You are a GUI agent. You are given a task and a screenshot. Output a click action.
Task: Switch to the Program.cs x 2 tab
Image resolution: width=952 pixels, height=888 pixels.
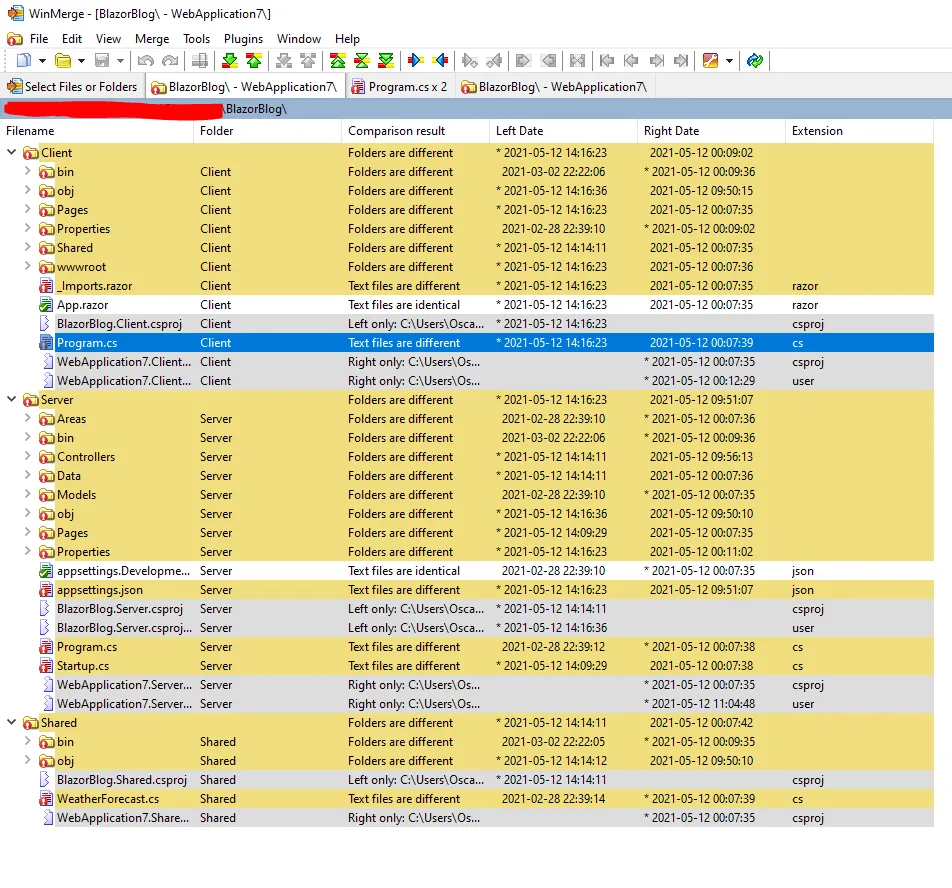(400, 87)
